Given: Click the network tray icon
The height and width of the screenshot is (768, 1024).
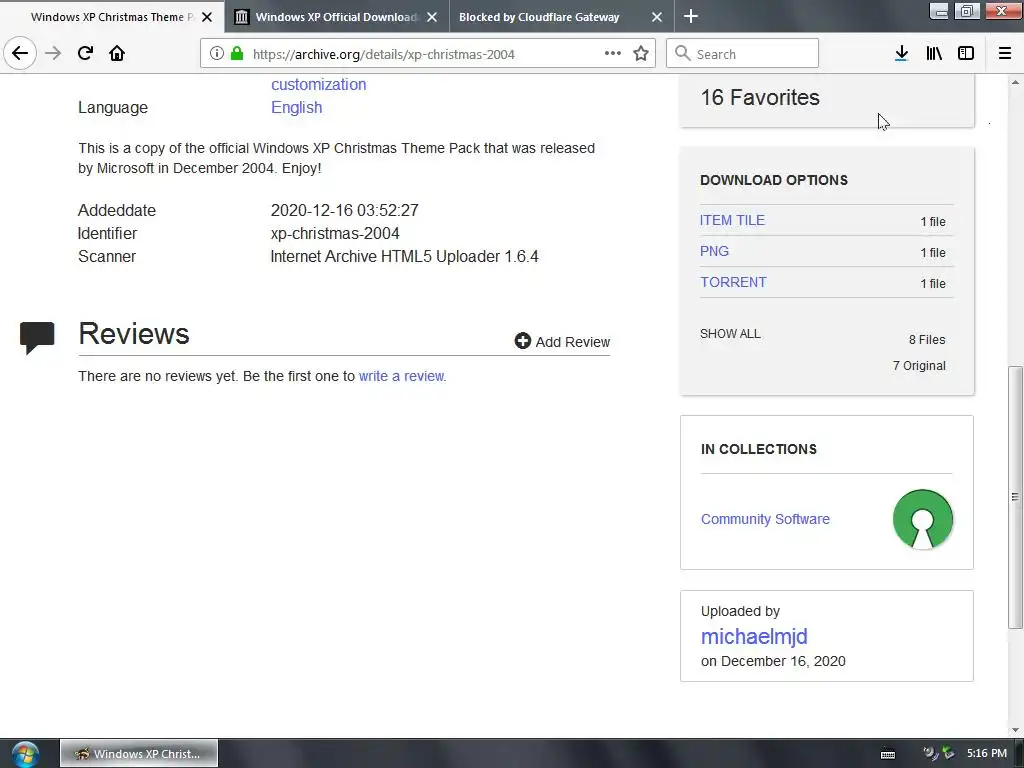Looking at the screenshot, I should coord(930,753).
